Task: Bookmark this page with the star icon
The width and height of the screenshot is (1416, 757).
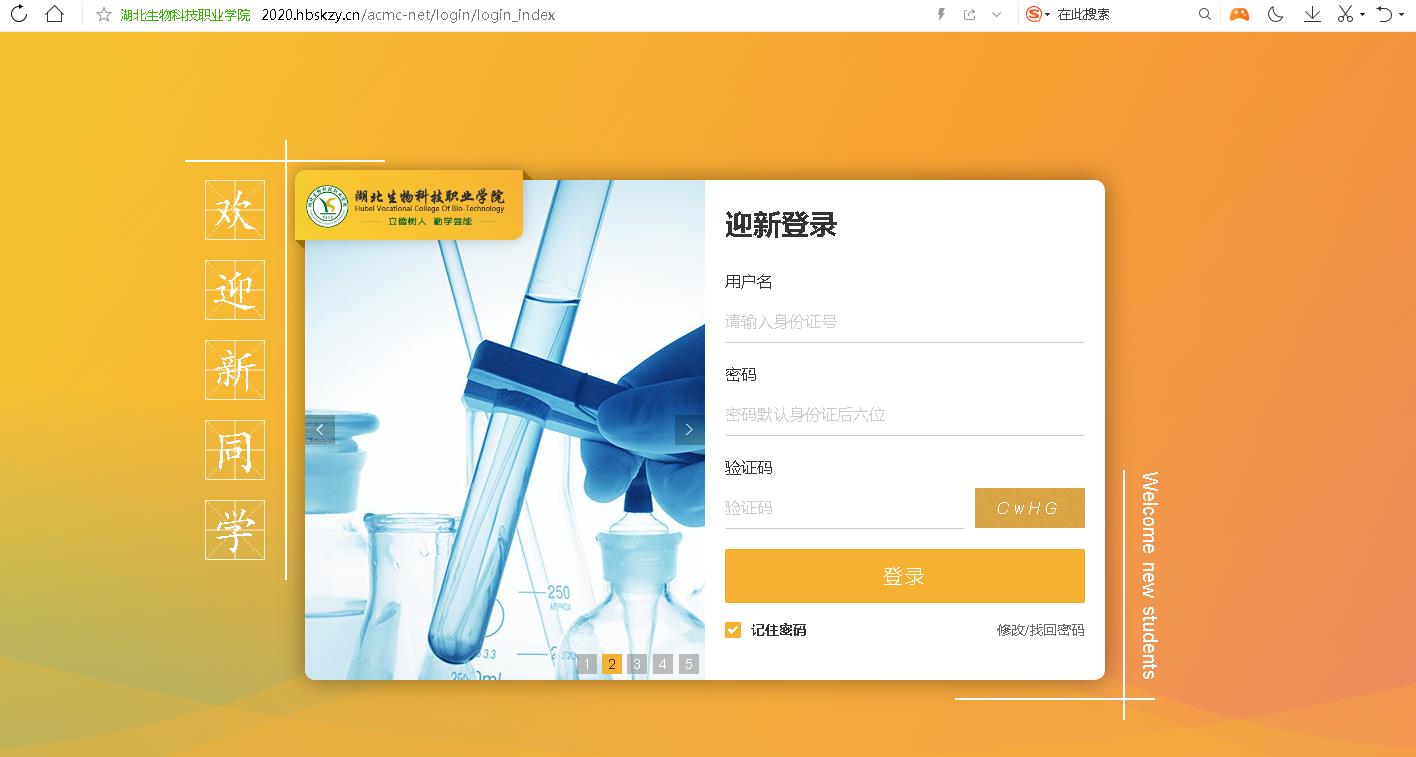Action: point(103,15)
